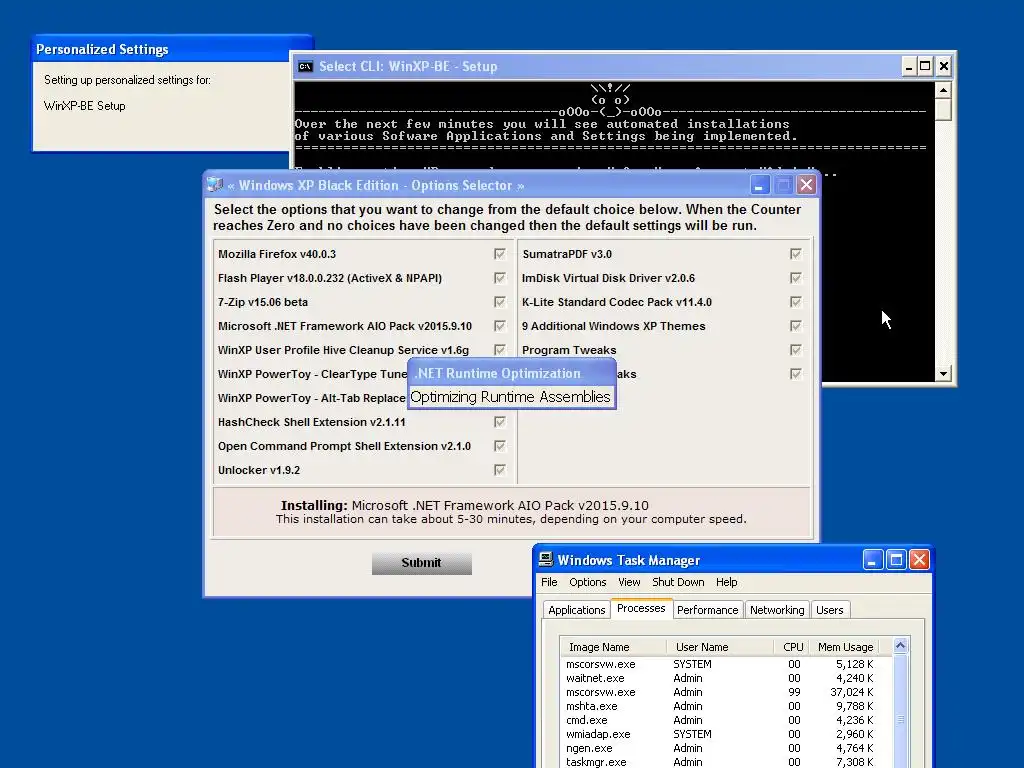Maximize the Select CLI WinXP-BE Setup window
Viewport: 1024px width, 768px height.
click(925, 66)
